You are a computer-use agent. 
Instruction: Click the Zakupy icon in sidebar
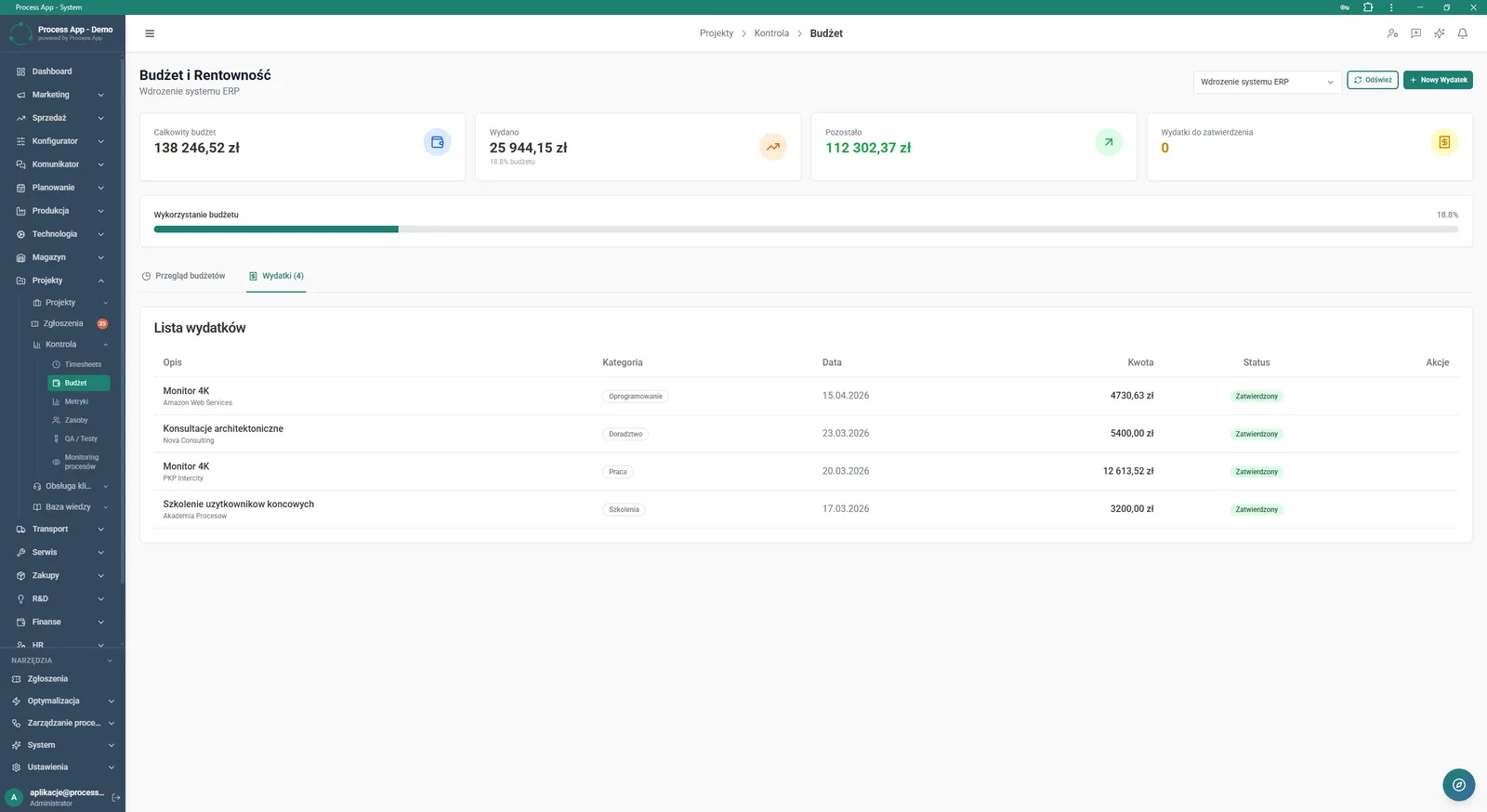coord(20,576)
